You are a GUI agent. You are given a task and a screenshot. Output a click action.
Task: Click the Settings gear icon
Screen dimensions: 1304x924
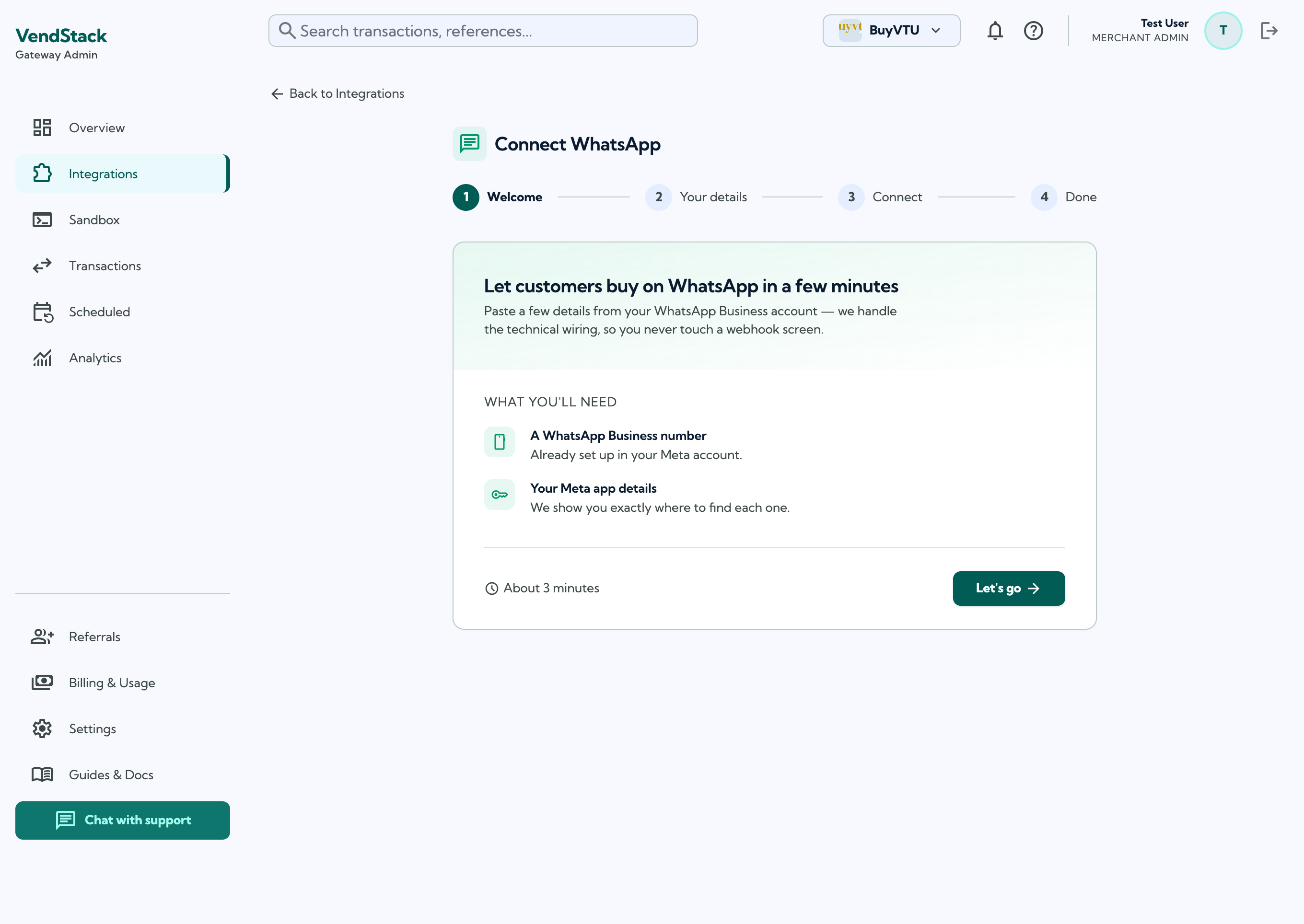42,729
